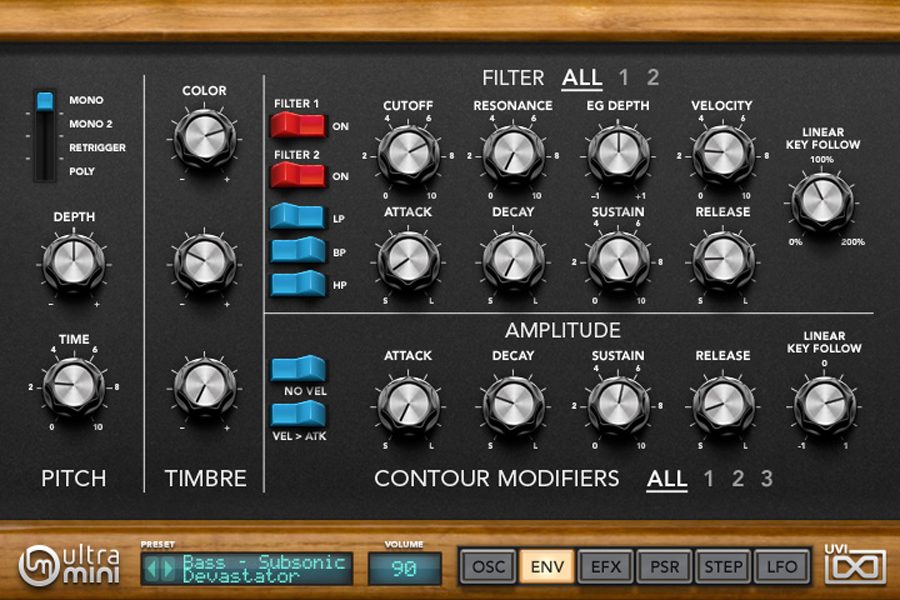Click the pitch DEPTH knob

coord(73,264)
